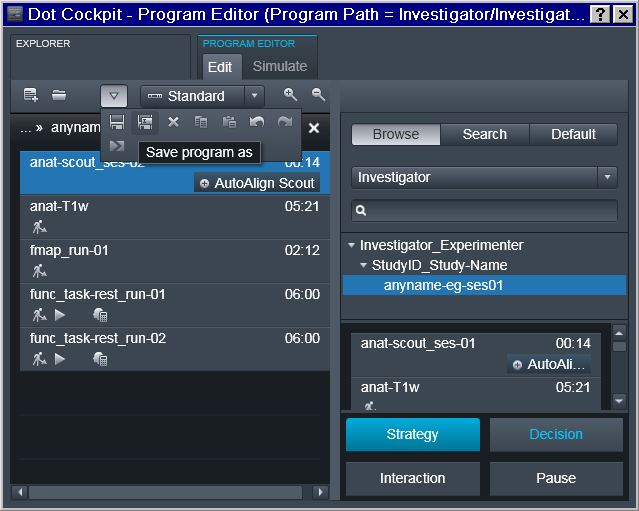Image resolution: width=639 pixels, height=511 pixels.
Task: Click person icon under func_task-rest_run-02
Action: point(40,359)
